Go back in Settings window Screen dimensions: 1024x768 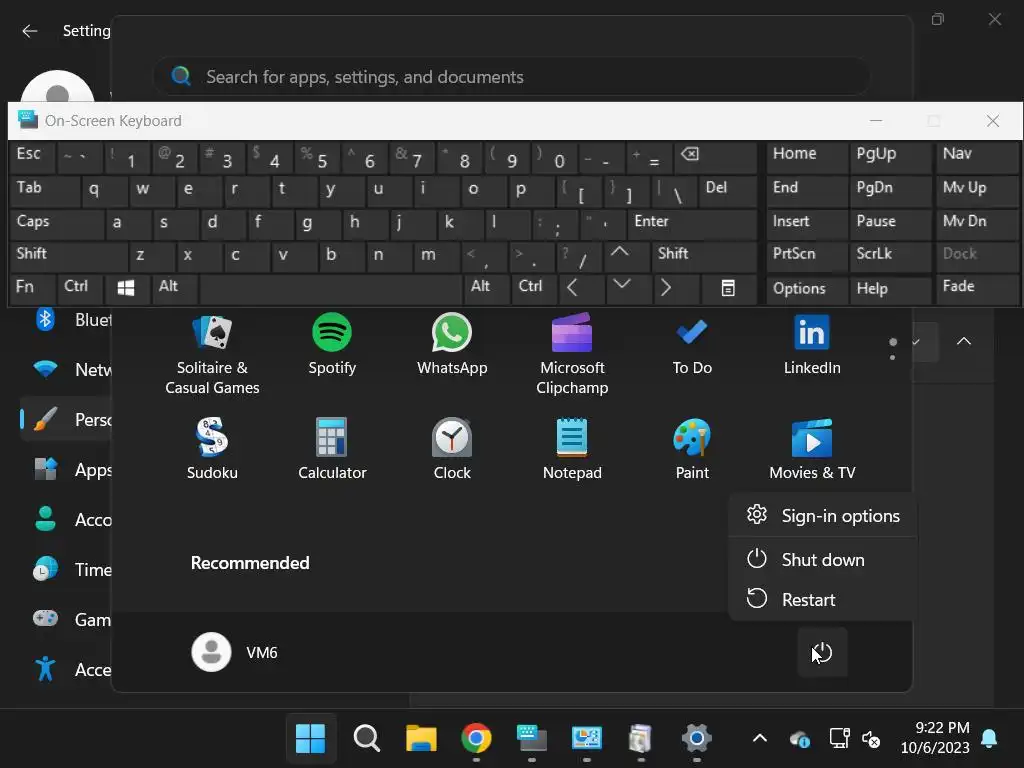[x=29, y=31]
